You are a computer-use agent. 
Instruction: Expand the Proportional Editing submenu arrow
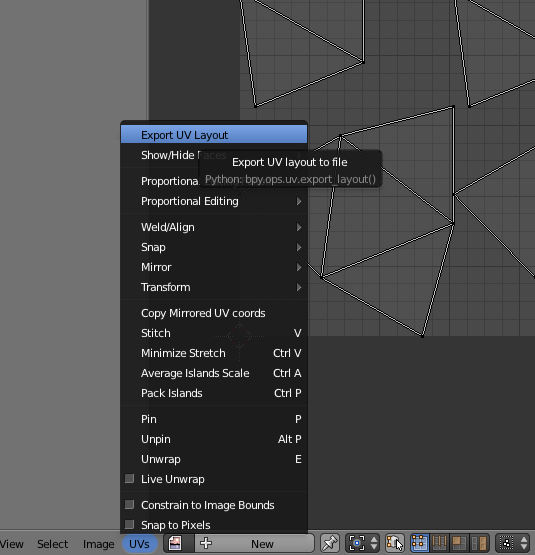pos(299,201)
